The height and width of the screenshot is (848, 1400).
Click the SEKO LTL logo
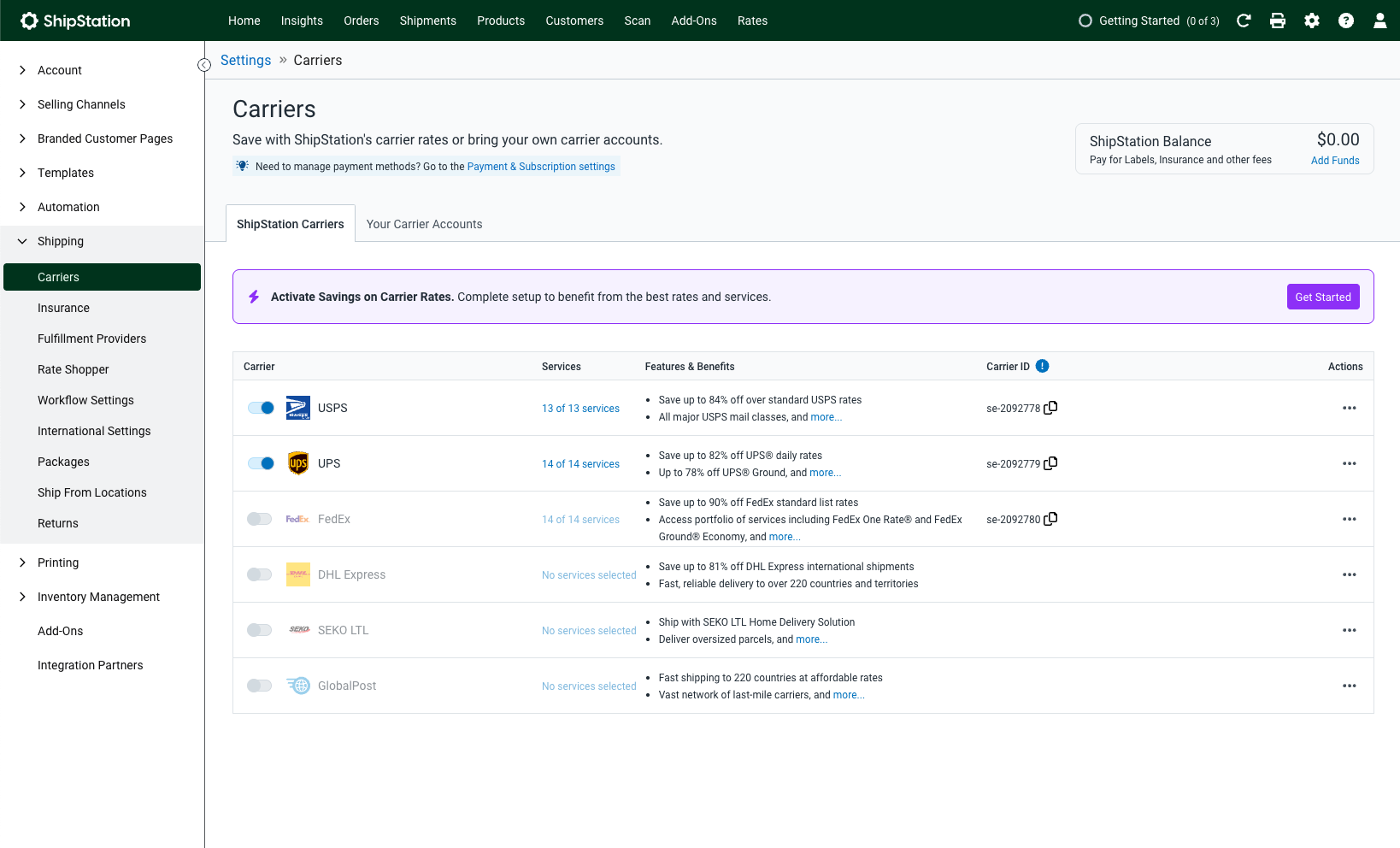click(x=299, y=630)
